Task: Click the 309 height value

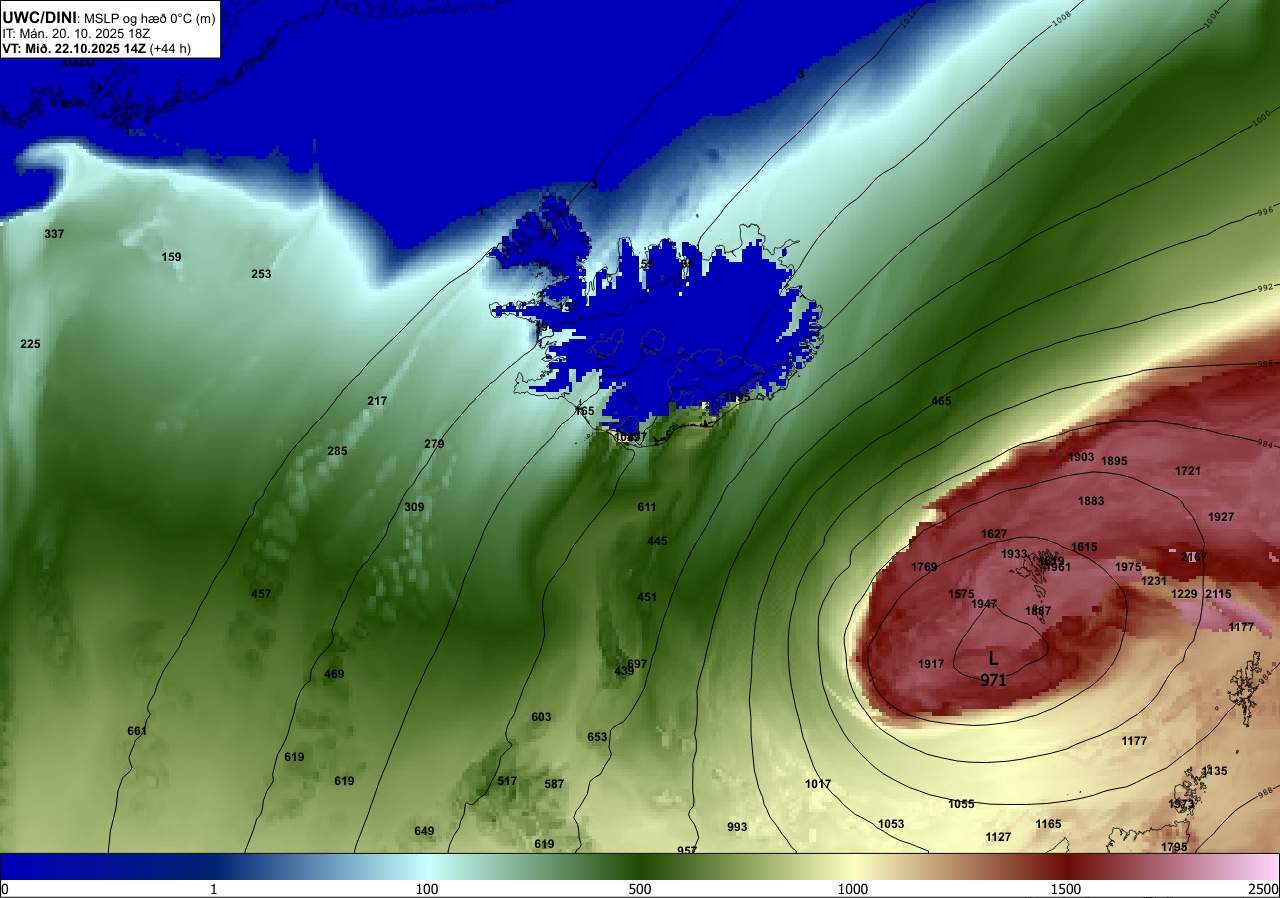Action: (x=414, y=507)
